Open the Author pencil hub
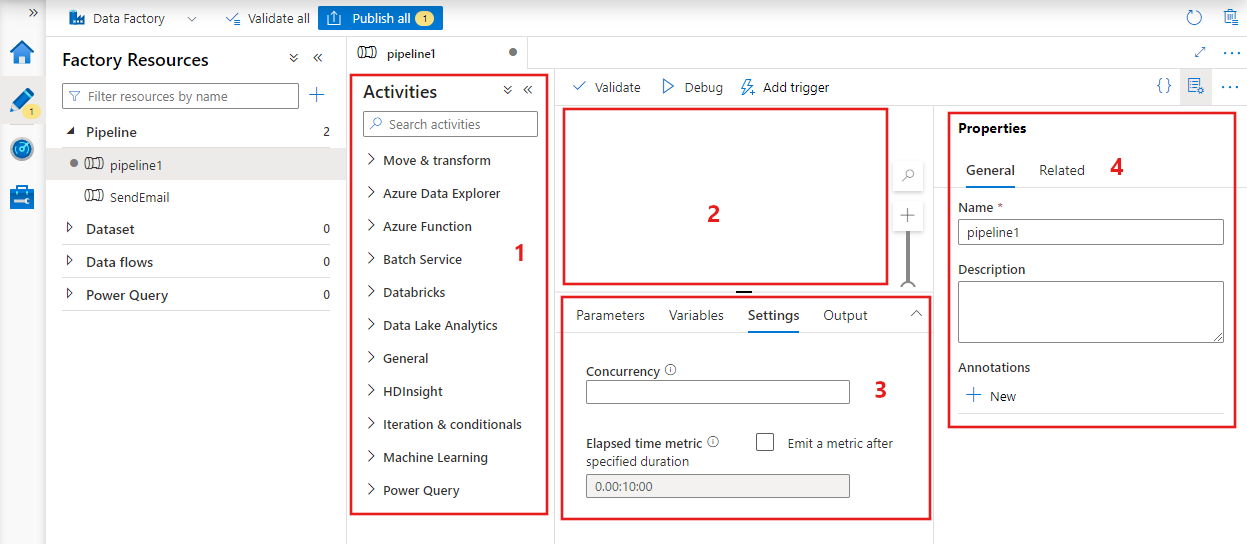Screen dimensions: 1247x544 coord(21,101)
